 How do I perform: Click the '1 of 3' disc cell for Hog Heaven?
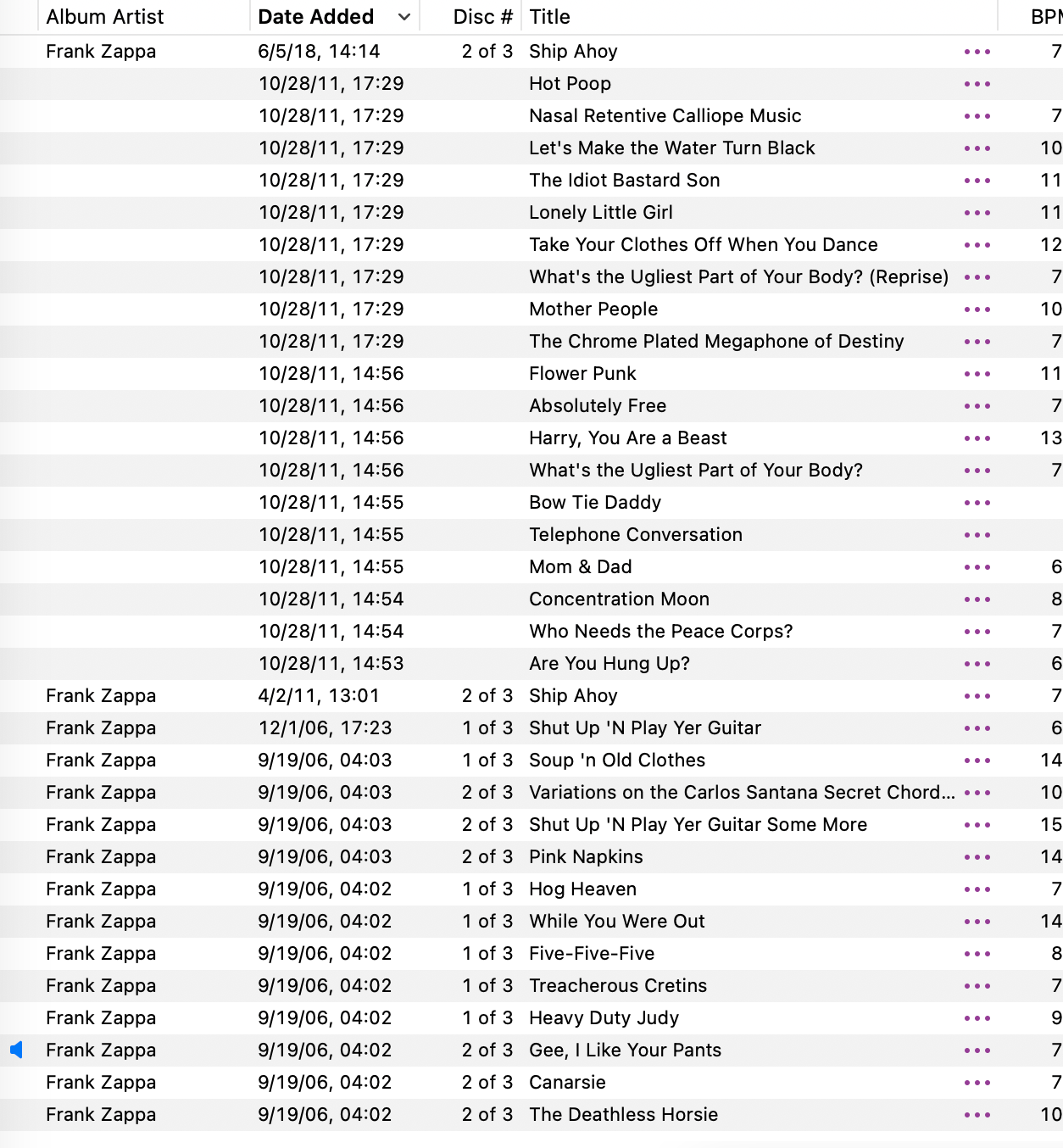[487, 889]
